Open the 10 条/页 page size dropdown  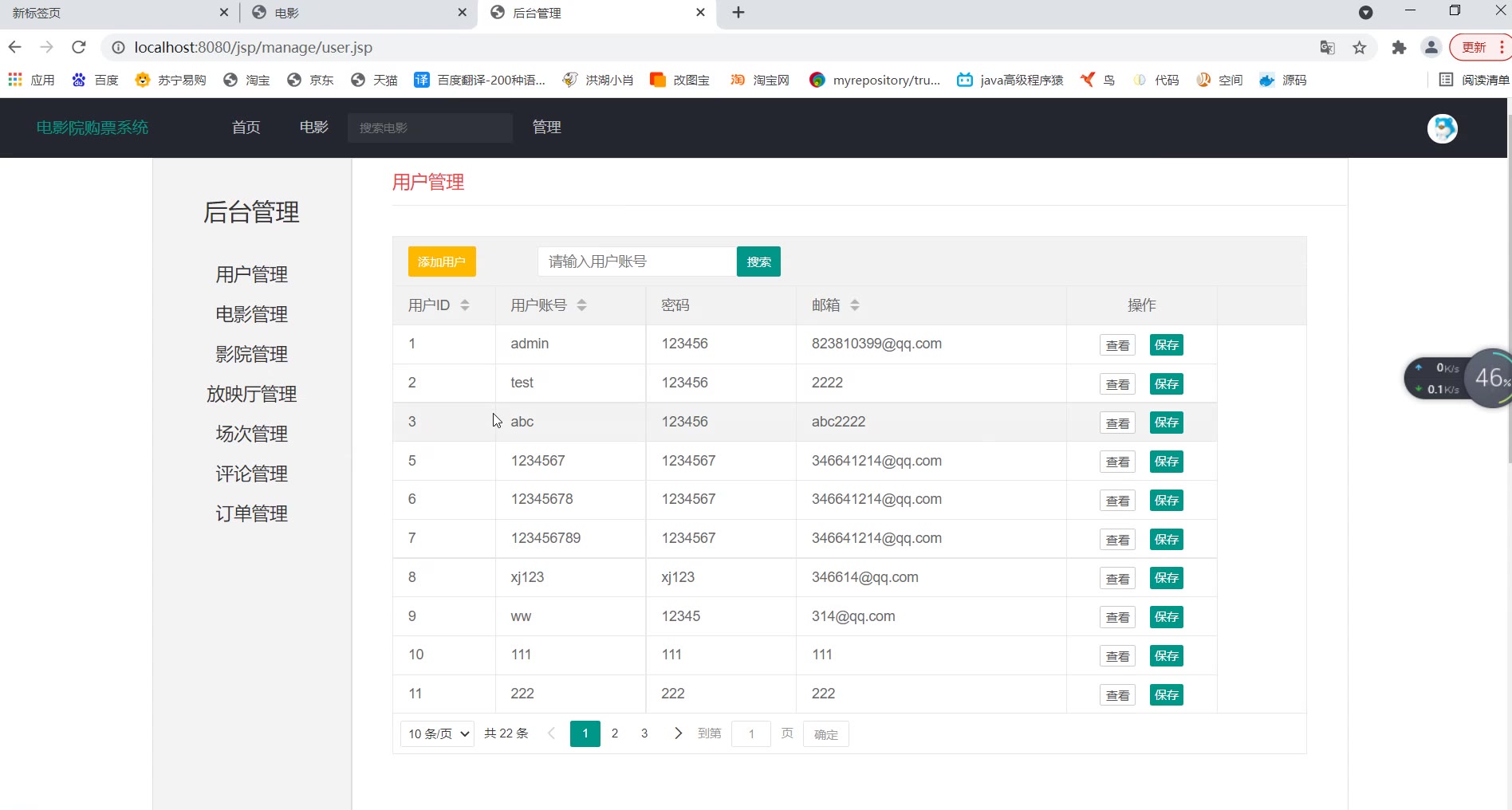pos(438,733)
